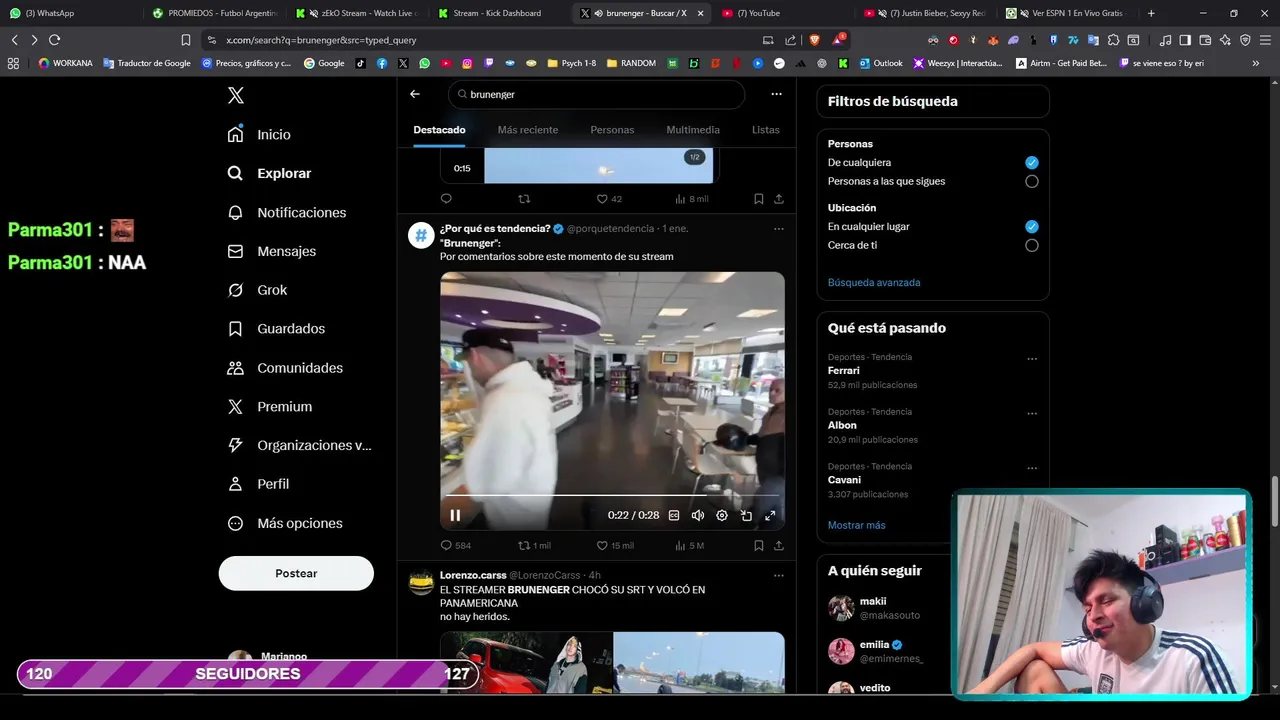This screenshot has width=1280, height=720.
Task: Open the Ferrari trending topic
Action: pyautogui.click(x=843, y=371)
